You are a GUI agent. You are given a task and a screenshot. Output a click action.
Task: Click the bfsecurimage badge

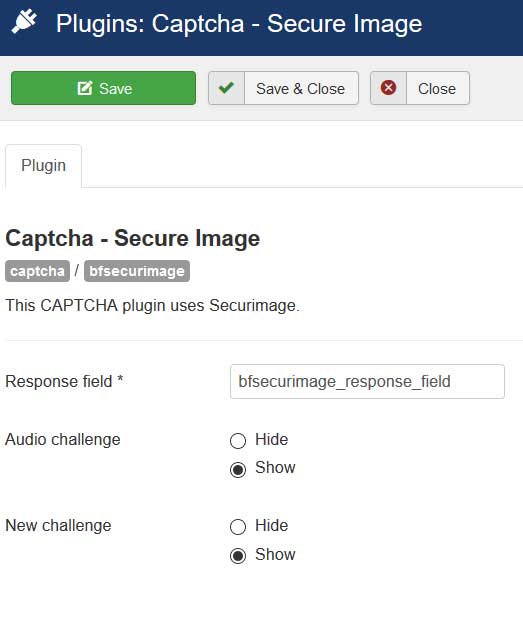tap(137, 271)
